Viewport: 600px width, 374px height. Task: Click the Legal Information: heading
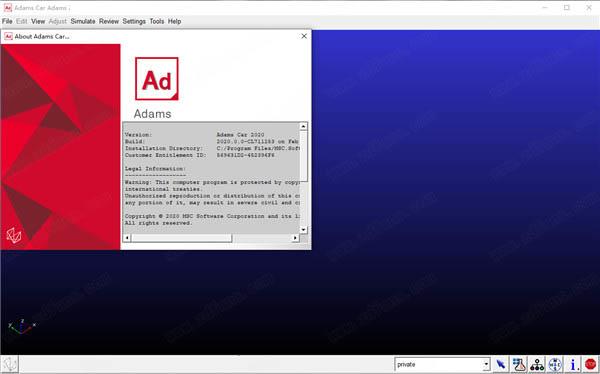[155, 169]
